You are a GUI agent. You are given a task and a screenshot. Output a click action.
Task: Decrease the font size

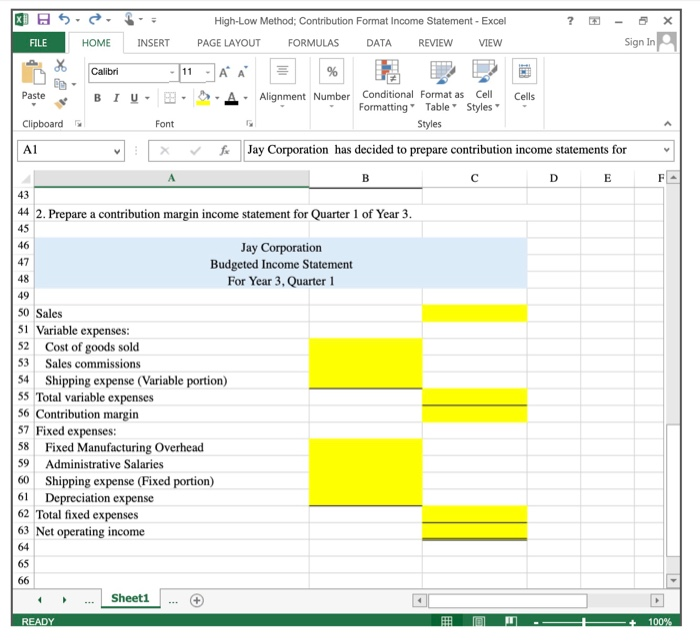(x=242, y=72)
